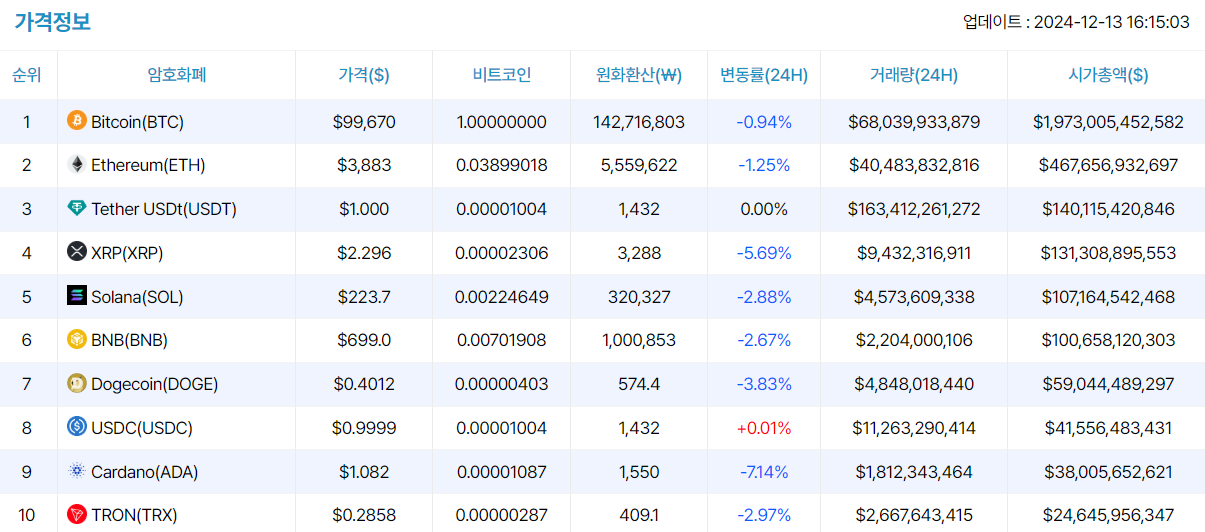Screen dimensions: 1205x532
Task: Click Ethereum market cap $467,656,932,697
Action: [x=1108, y=165]
